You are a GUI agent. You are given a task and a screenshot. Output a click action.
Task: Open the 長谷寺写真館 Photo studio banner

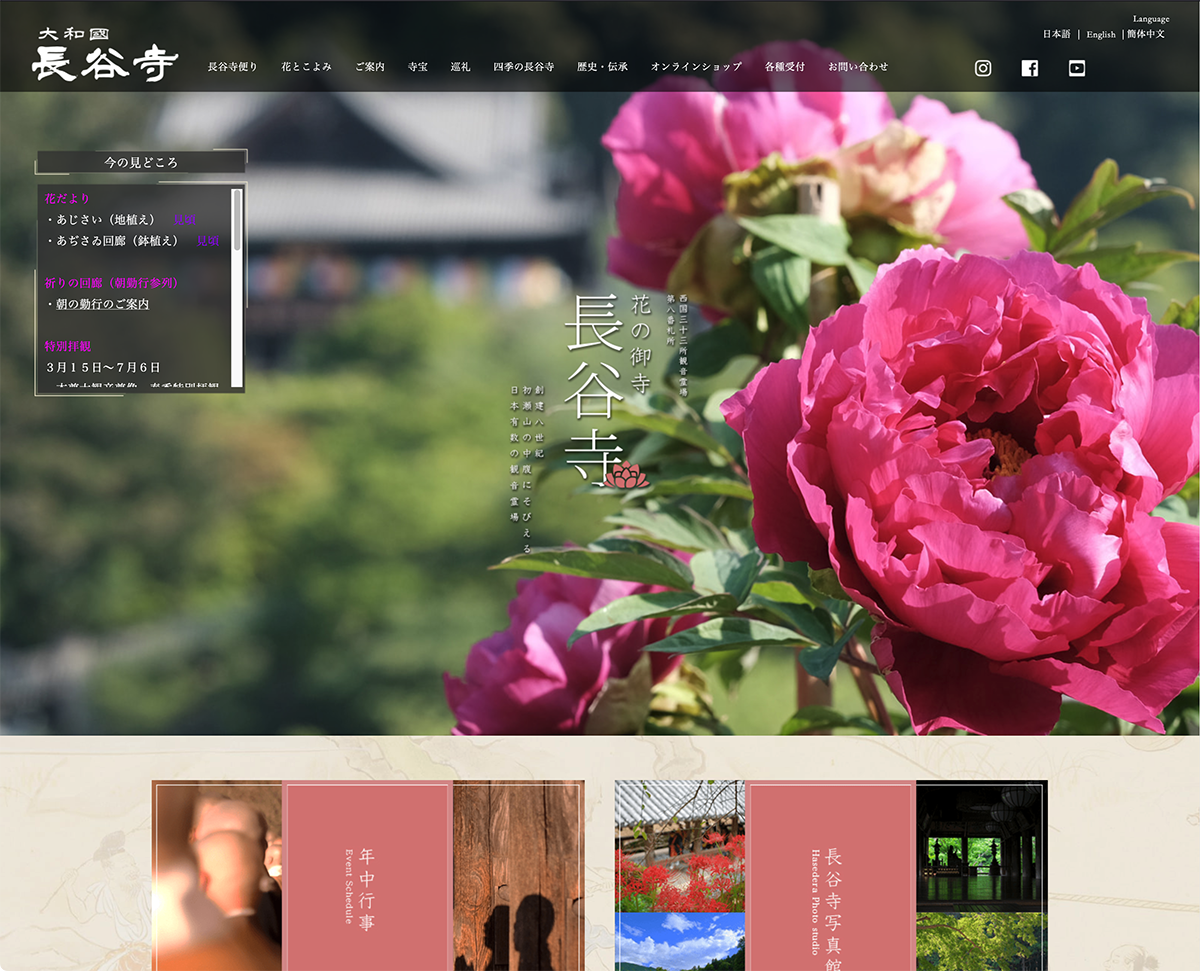coord(831,876)
